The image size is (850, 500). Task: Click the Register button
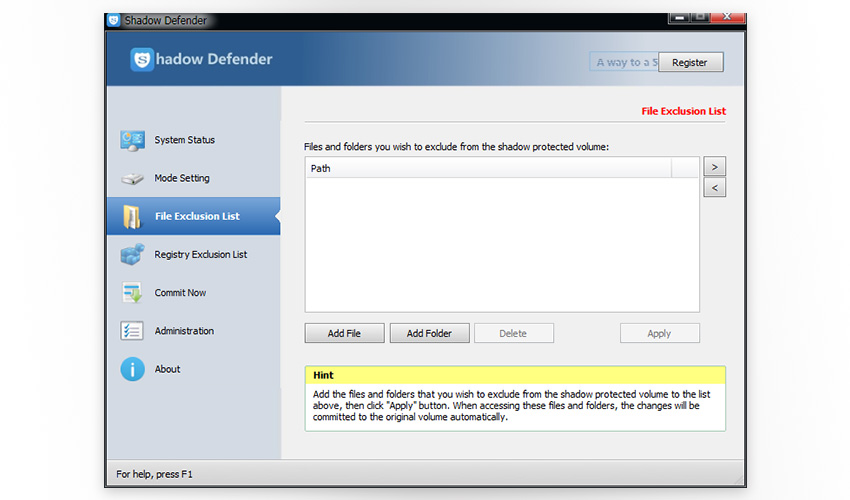pos(690,62)
